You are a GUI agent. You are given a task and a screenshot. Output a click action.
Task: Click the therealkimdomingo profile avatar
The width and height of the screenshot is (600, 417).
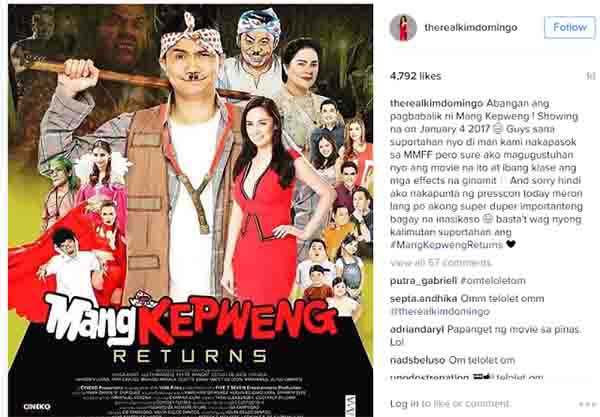[x=403, y=28]
